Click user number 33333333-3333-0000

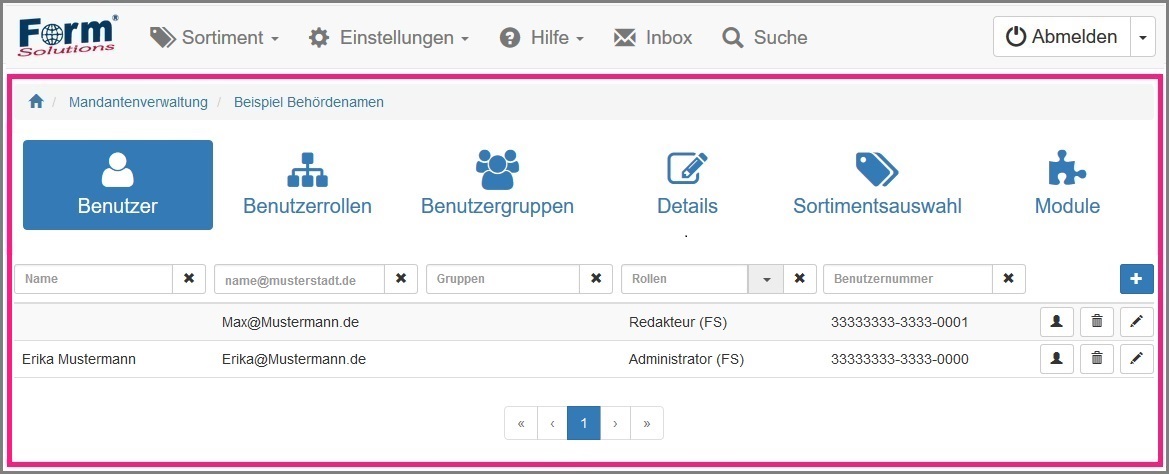pyautogui.click(x=900, y=359)
